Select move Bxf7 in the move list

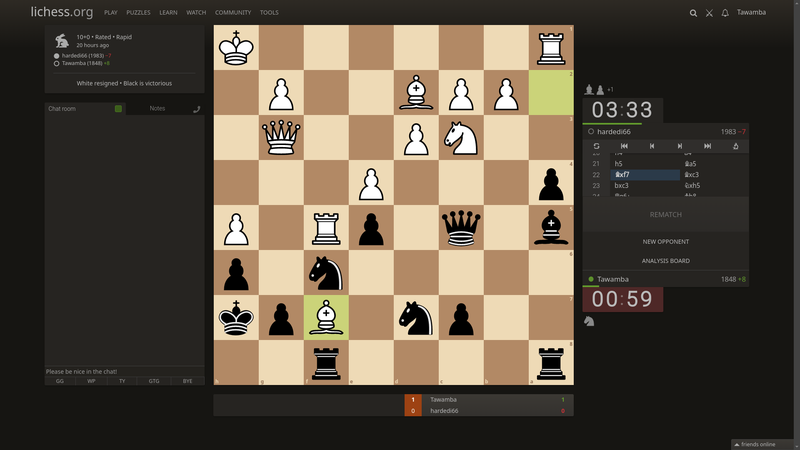click(x=645, y=174)
